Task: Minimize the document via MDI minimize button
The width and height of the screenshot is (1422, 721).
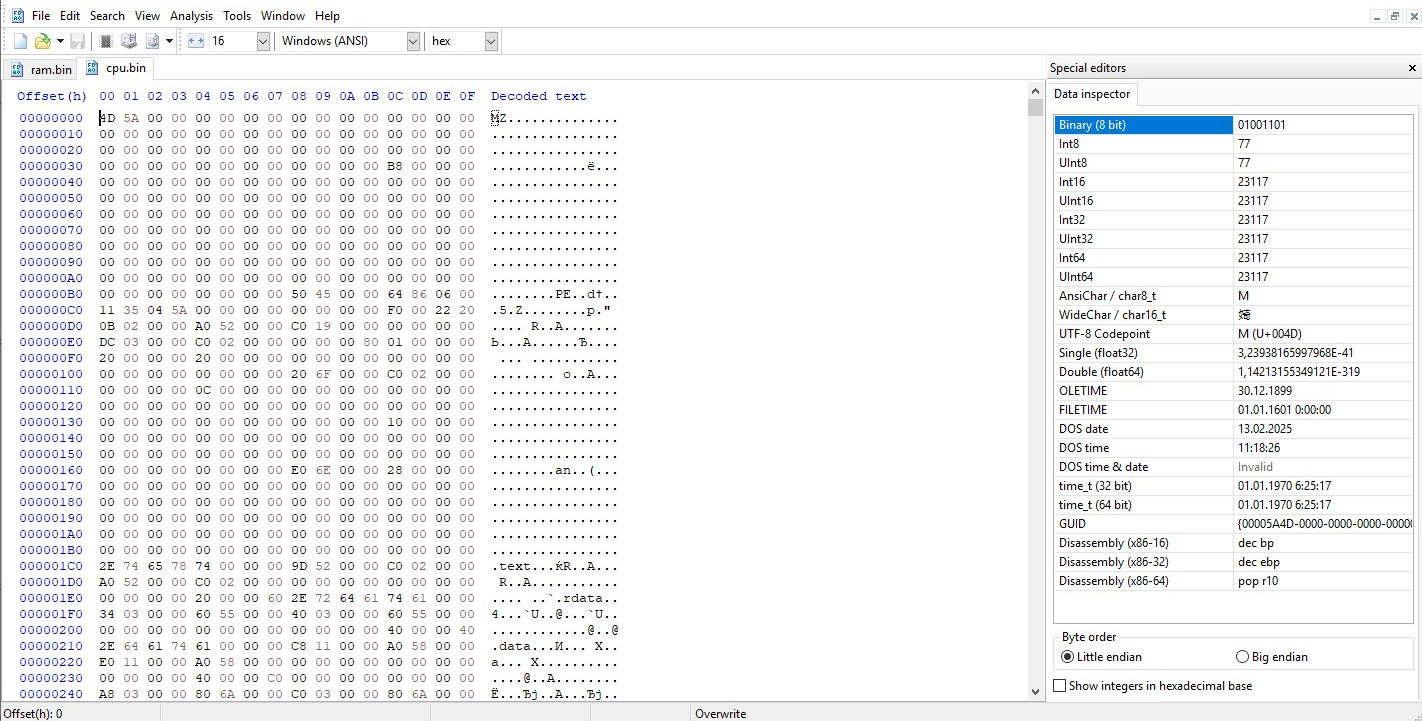Action: pos(1378,16)
